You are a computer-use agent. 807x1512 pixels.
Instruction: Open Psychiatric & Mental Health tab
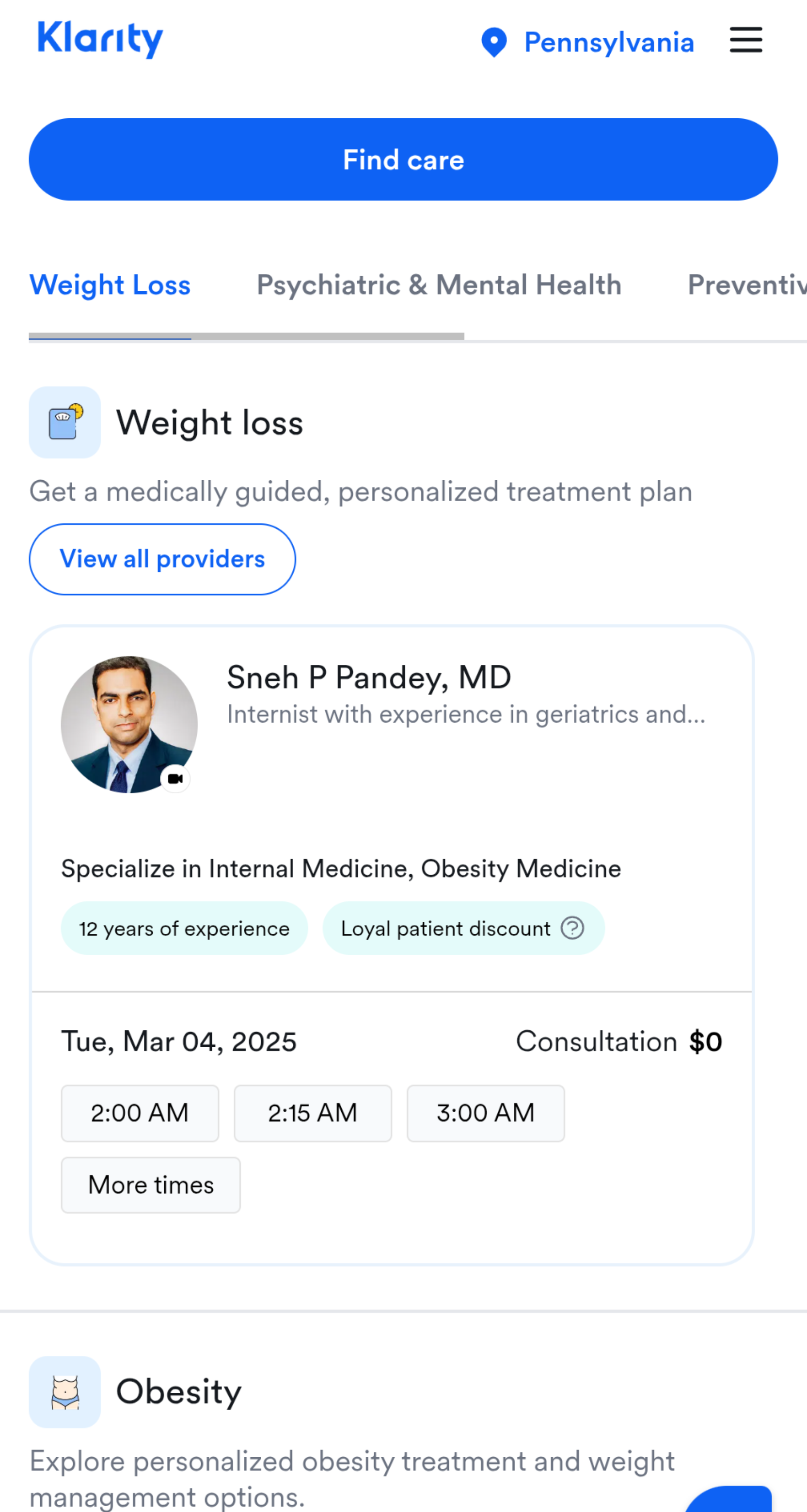[439, 285]
